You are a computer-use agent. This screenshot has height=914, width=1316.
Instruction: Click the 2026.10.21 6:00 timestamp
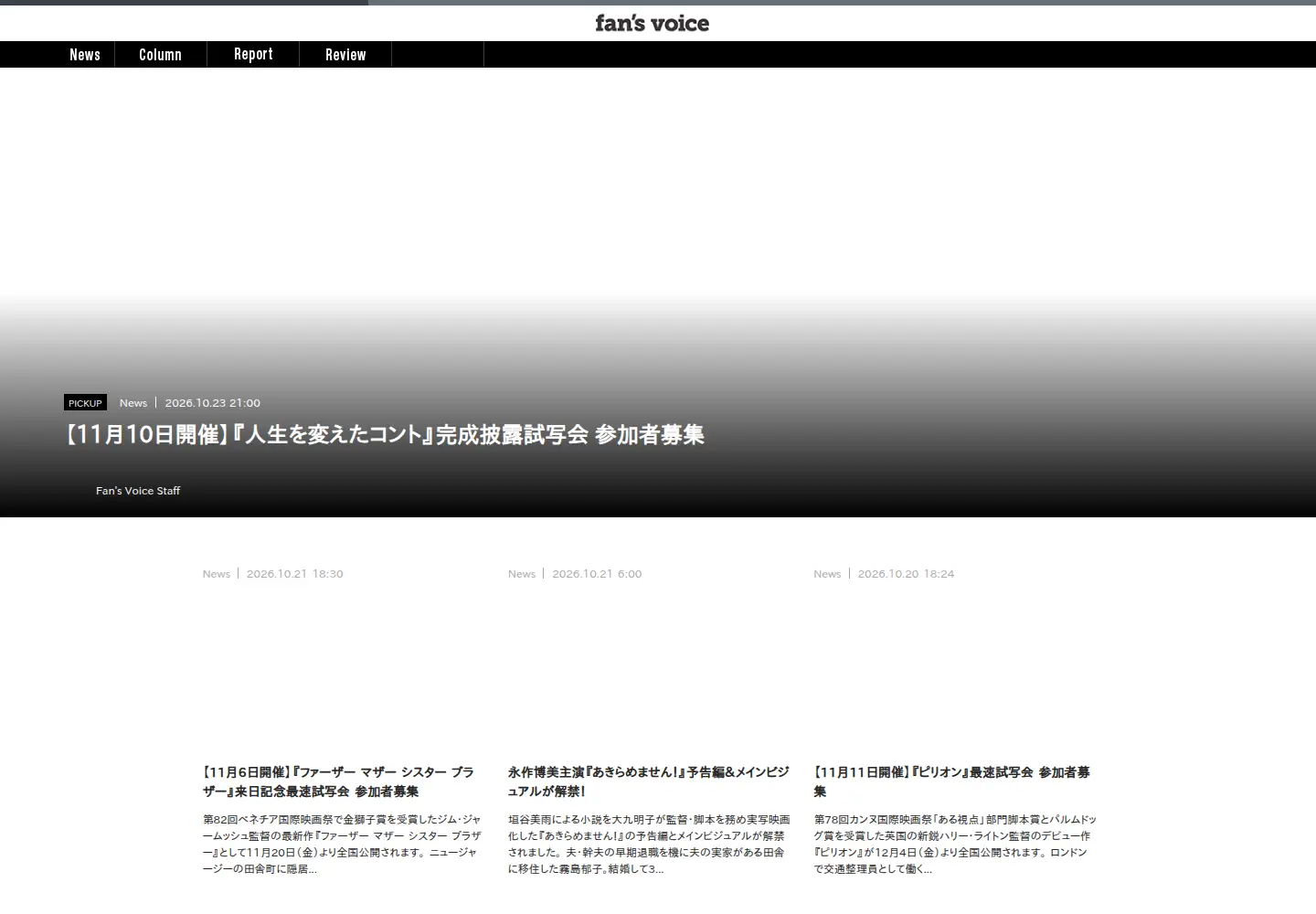[x=597, y=574]
